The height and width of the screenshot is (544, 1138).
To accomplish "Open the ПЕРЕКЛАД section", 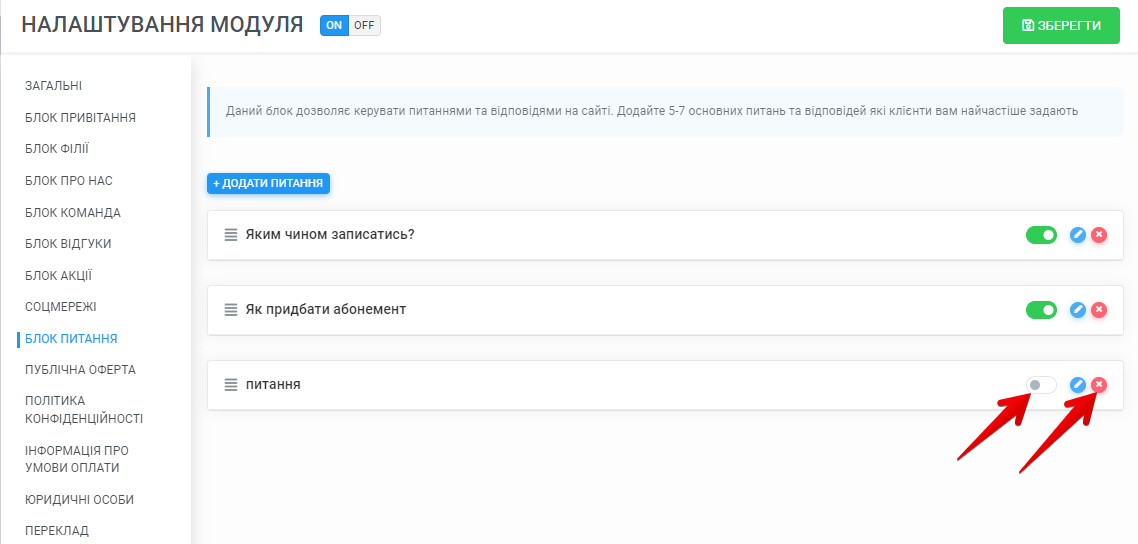I will click(57, 531).
